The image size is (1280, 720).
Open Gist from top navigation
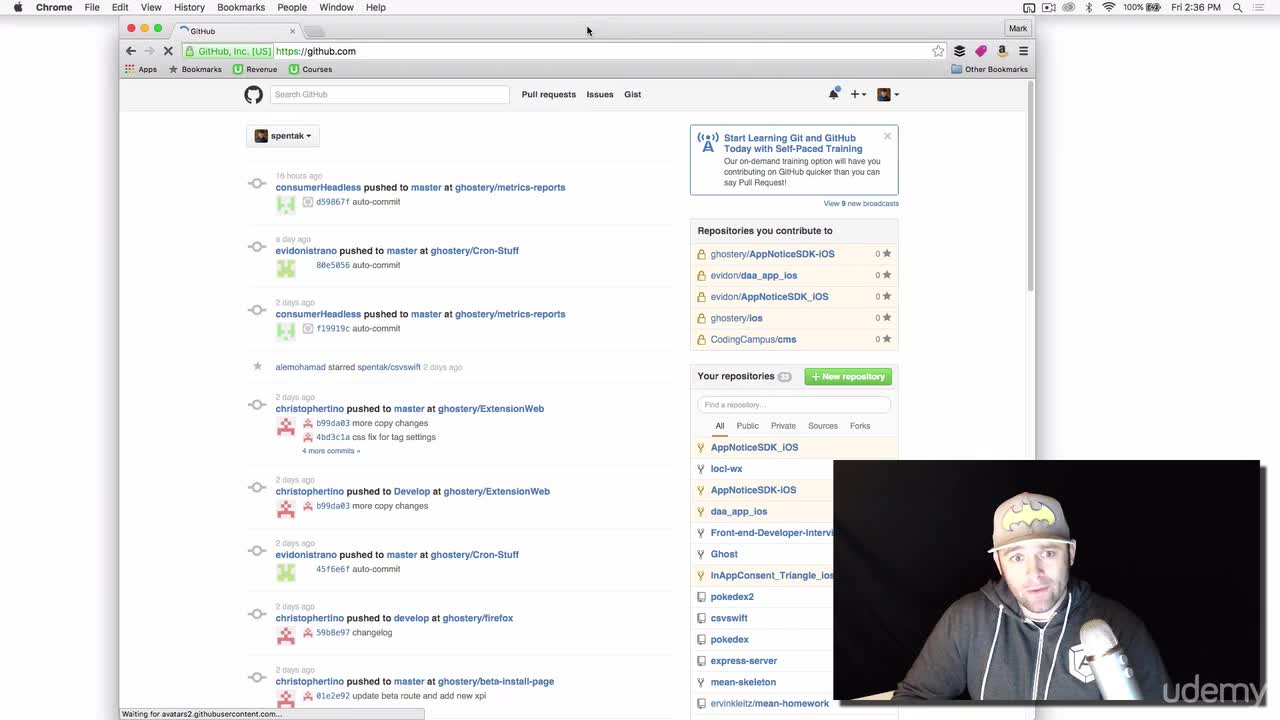[x=633, y=94]
